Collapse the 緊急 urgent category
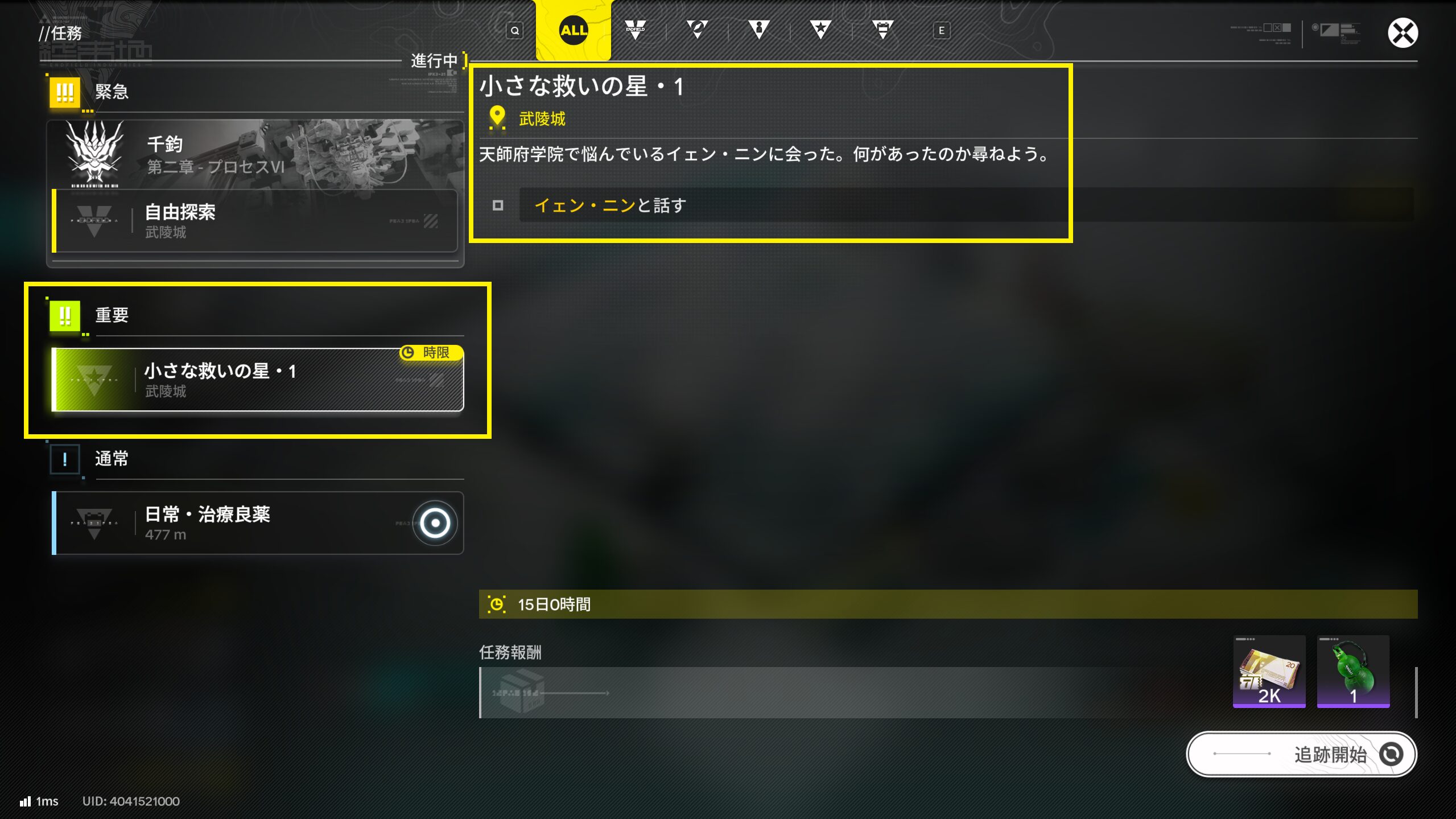1456x819 pixels. click(x=255, y=92)
